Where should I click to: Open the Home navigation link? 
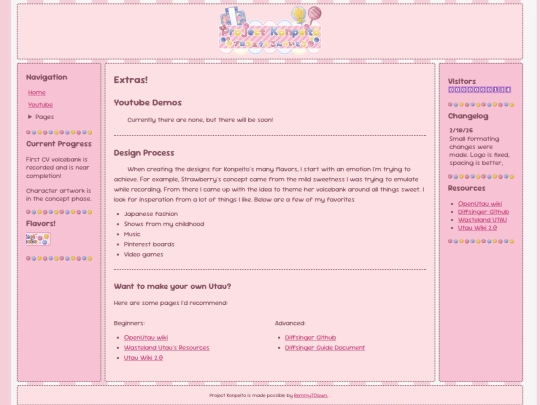click(37, 93)
